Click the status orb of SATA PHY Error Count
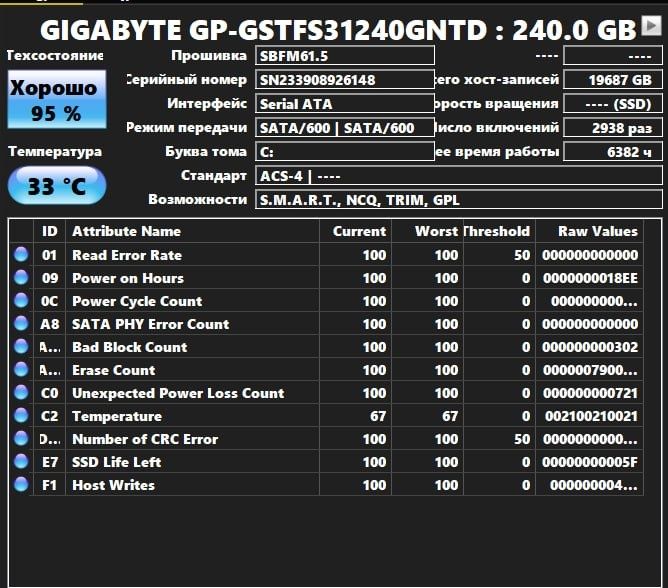The width and height of the screenshot is (668, 588). click(21, 323)
